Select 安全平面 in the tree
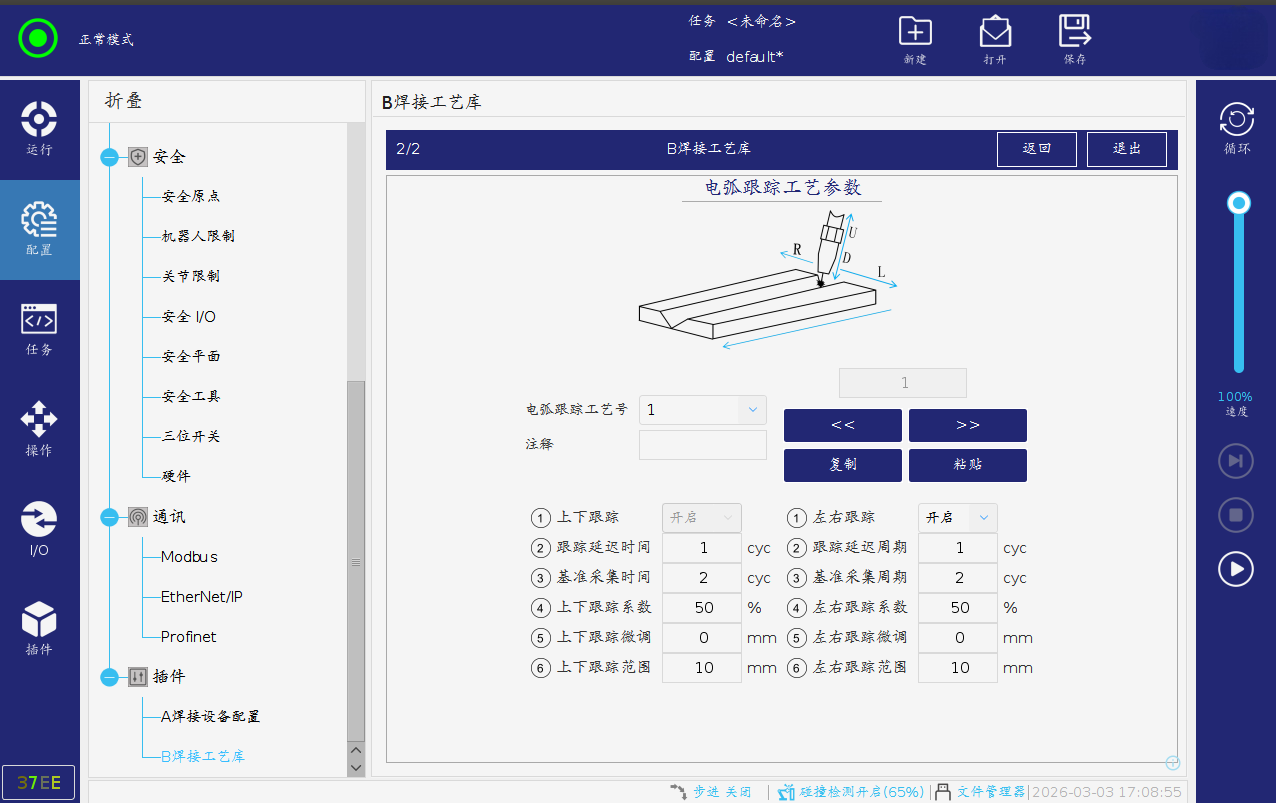 (x=191, y=357)
